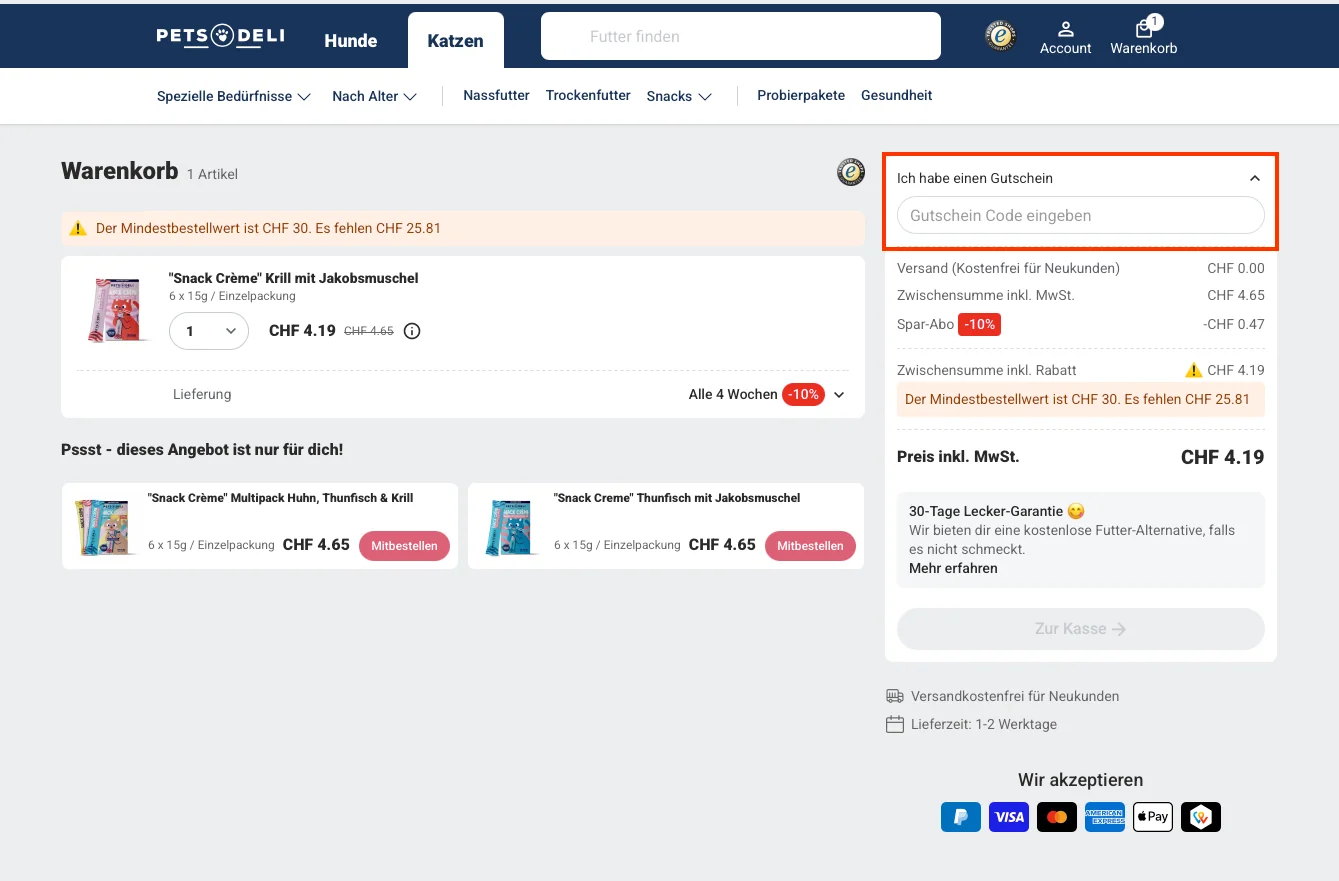Select the Katzen tab

tap(455, 41)
